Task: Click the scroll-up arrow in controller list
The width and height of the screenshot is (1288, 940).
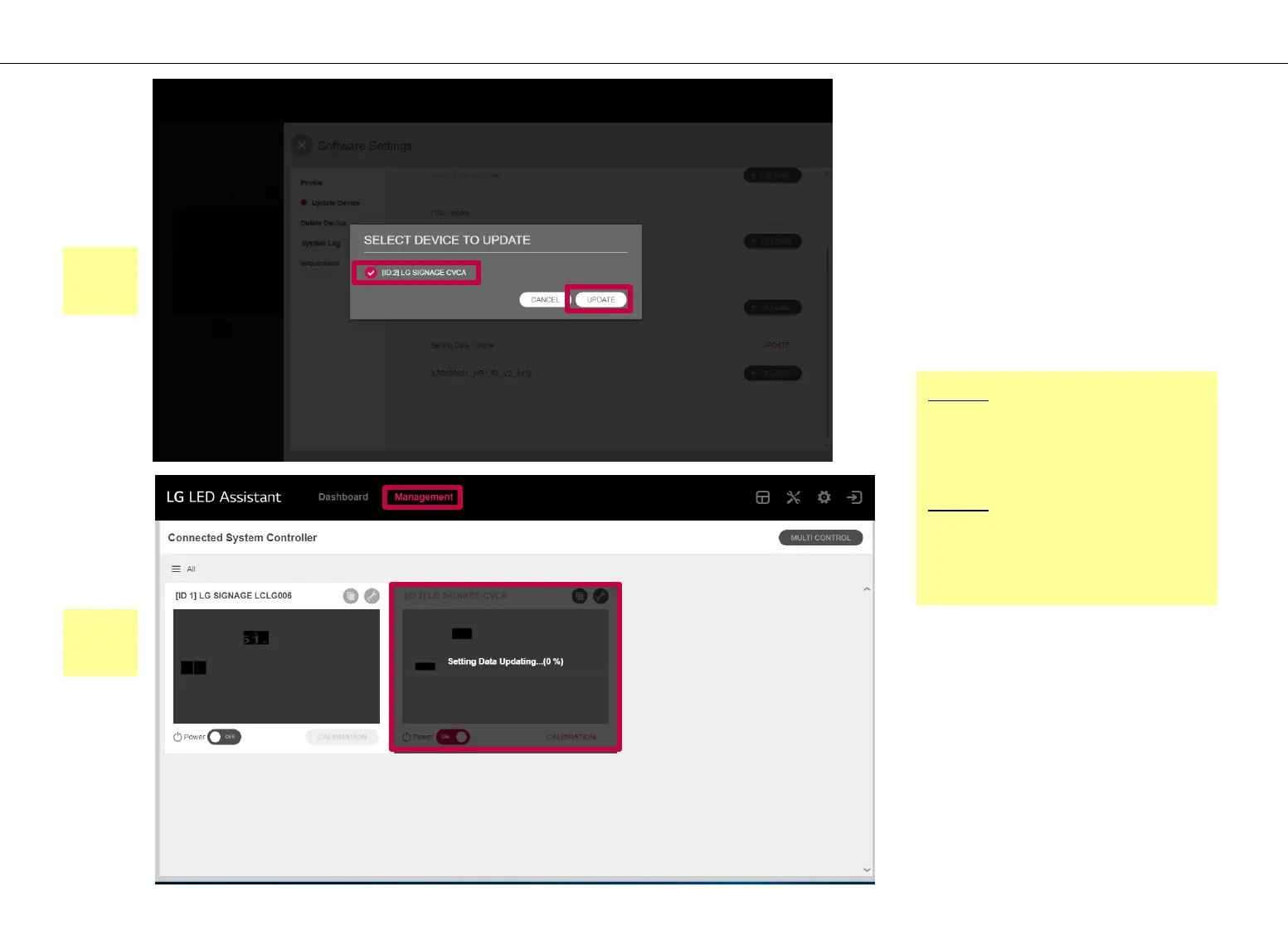Action: click(x=867, y=589)
